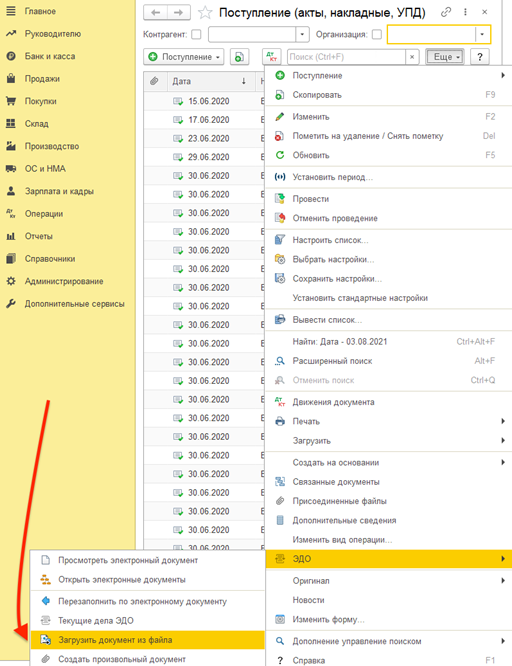Click the Дт/Кт document movements toolbar icon
The image size is (512, 666).
[272, 56]
